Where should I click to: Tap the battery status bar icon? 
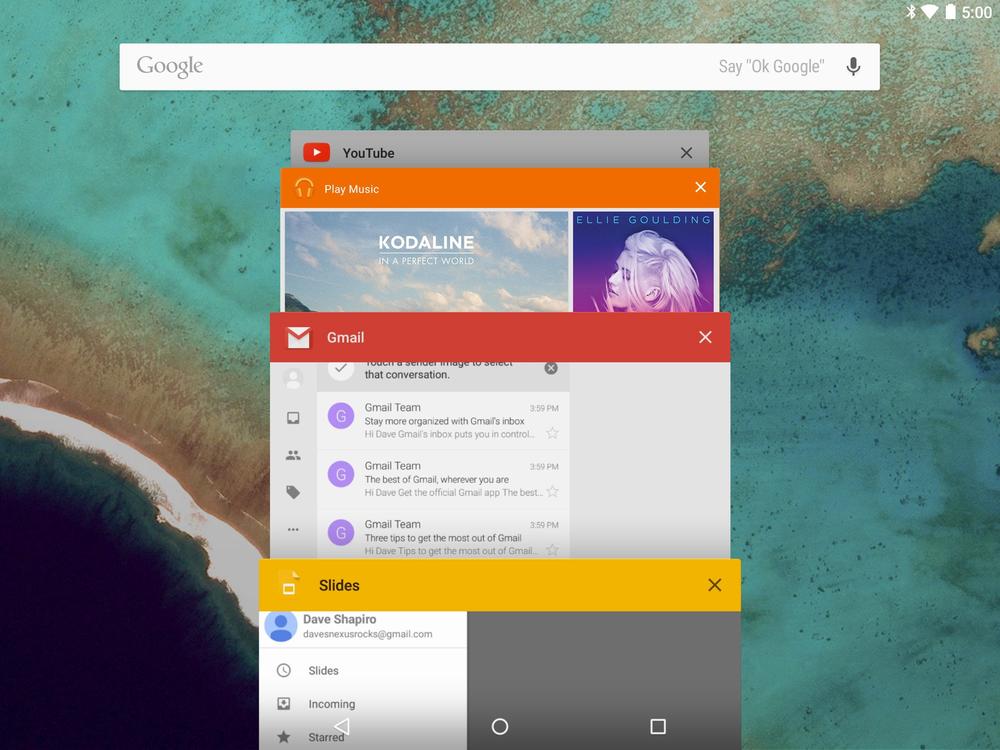pos(950,11)
